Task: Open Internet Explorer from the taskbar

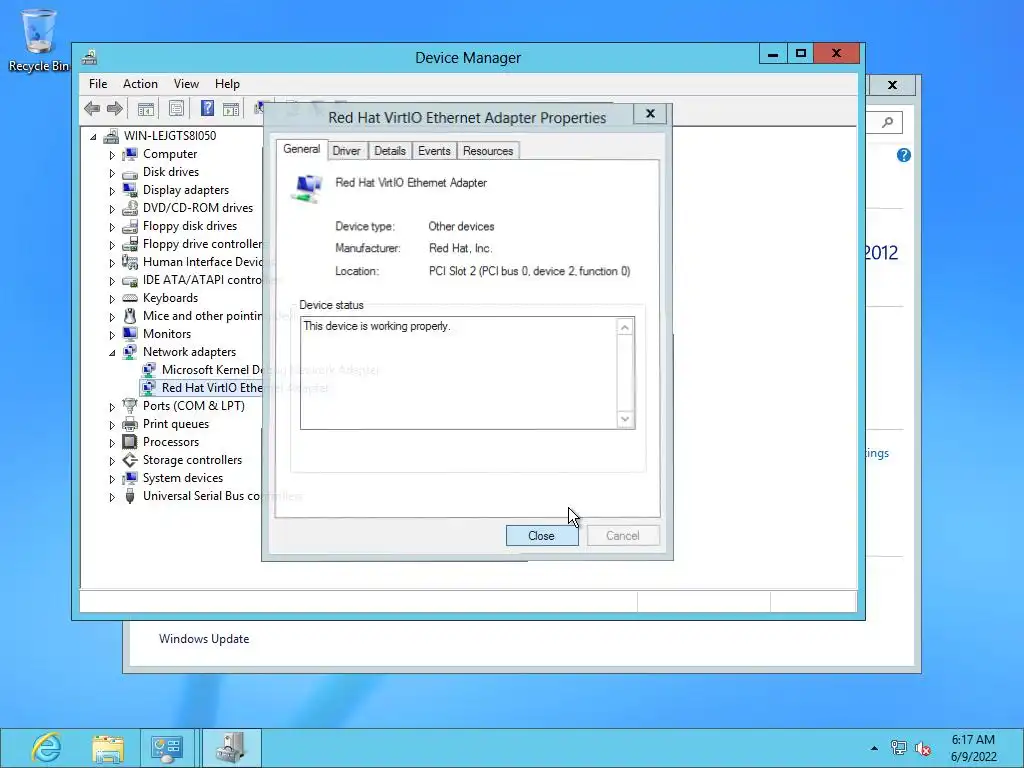Action: point(46,748)
